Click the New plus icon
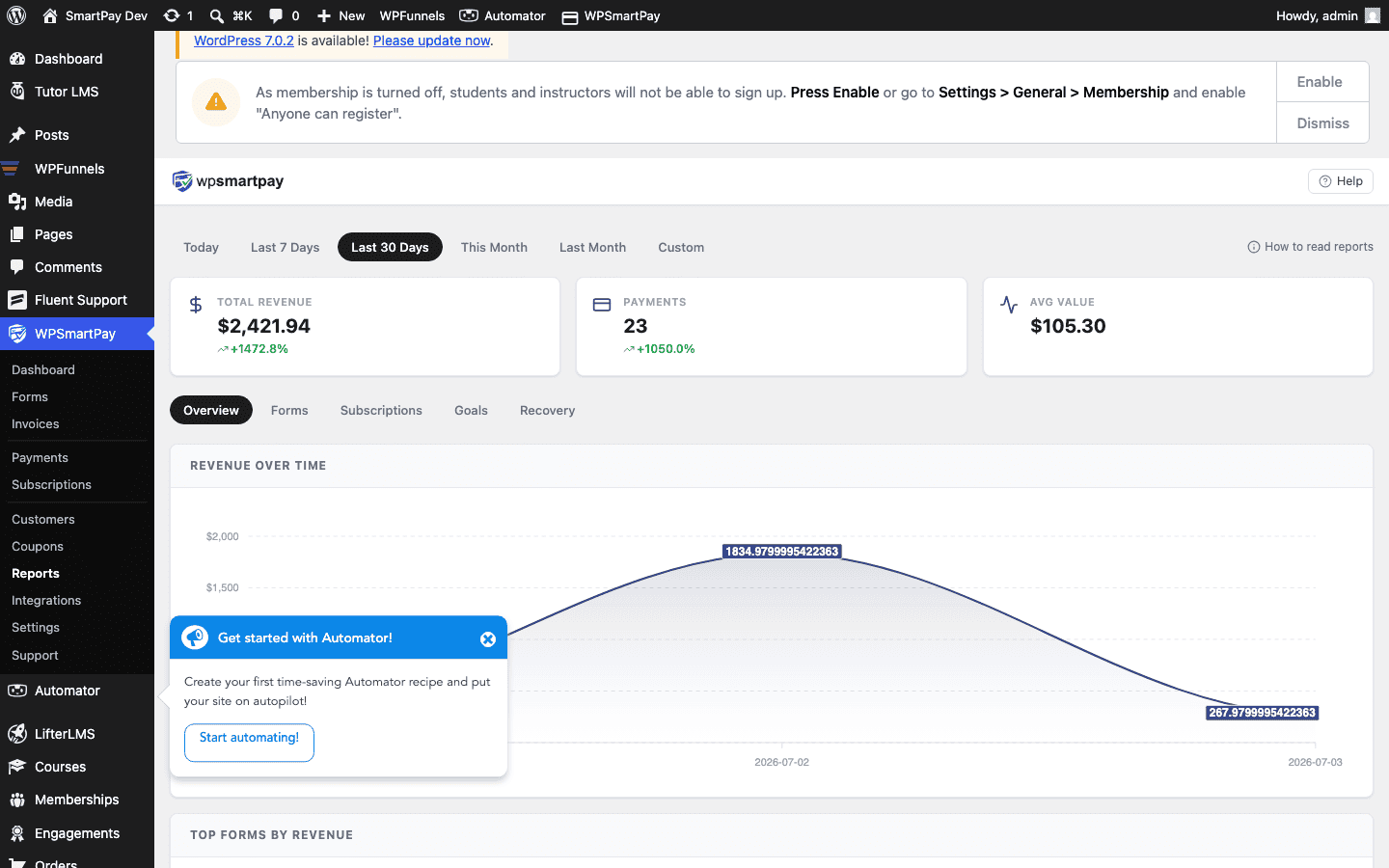The width and height of the screenshot is (1389, 868). click(324, 15)
